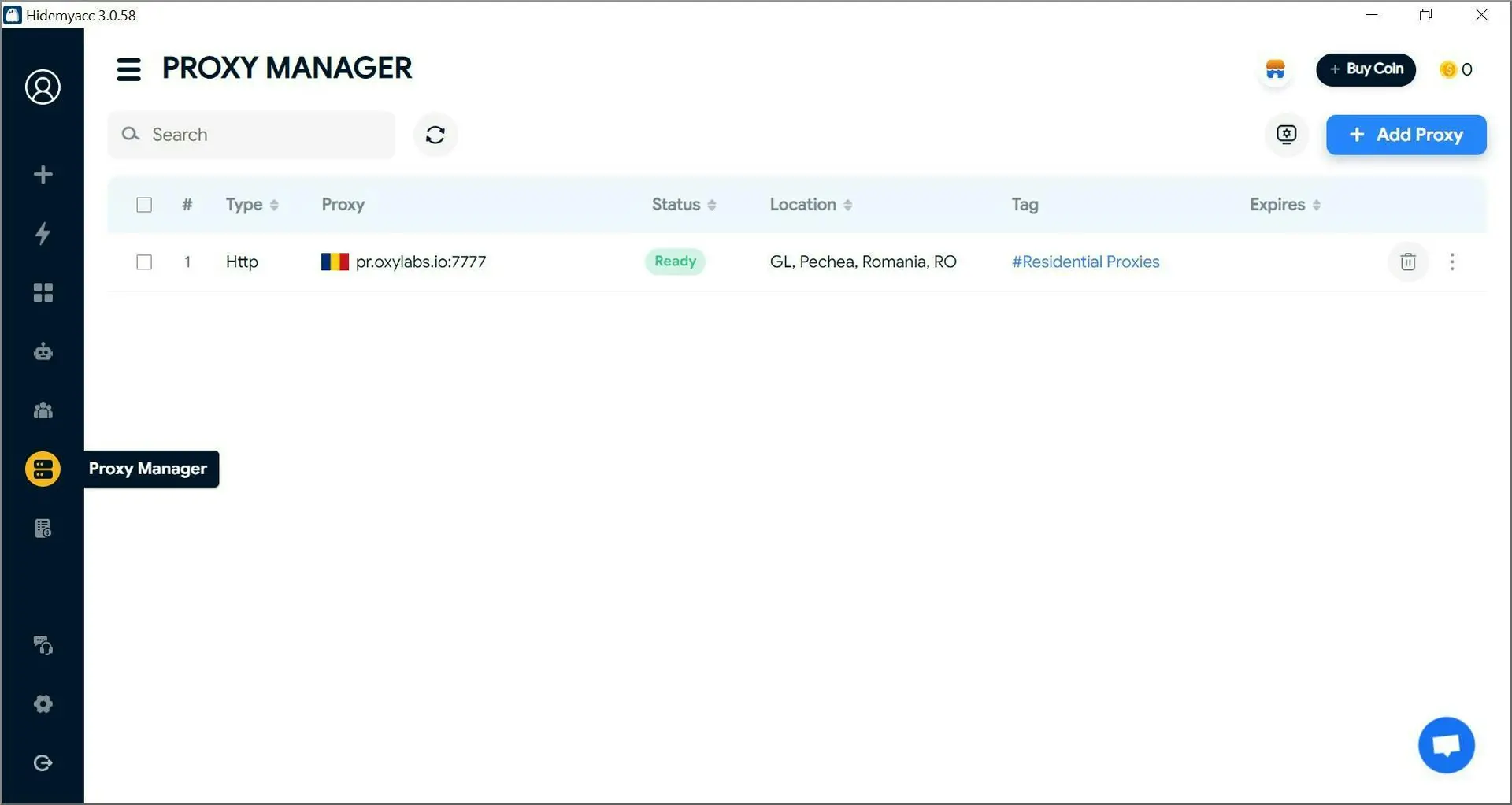This screenshot has height=805, width=1512.
Task: Click the plus icon in sidebar
Action: (43, 174)
